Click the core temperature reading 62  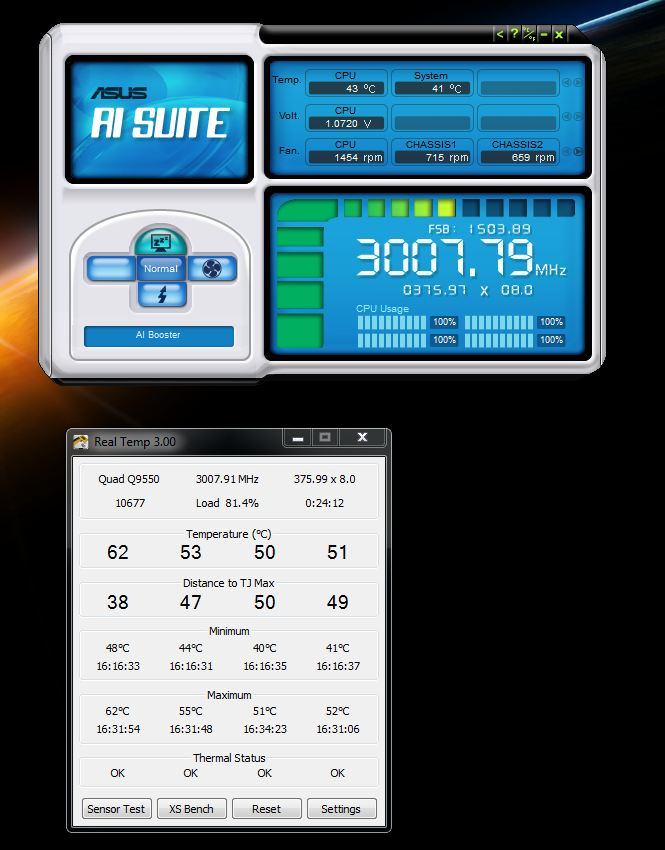tap(118, 552)
